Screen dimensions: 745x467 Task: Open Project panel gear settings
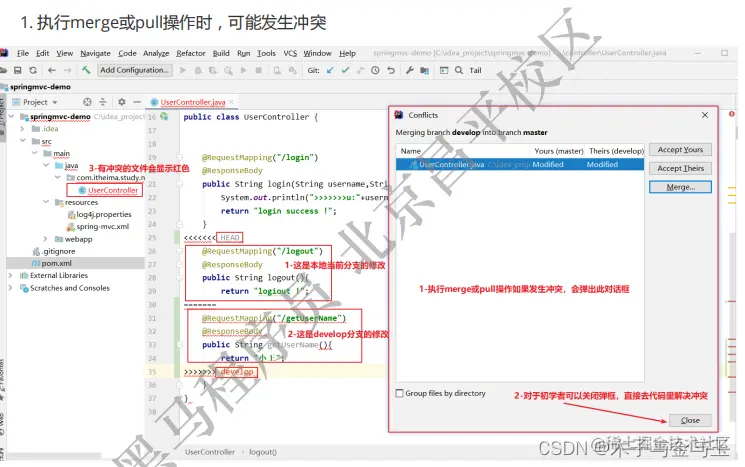point(122,102)
